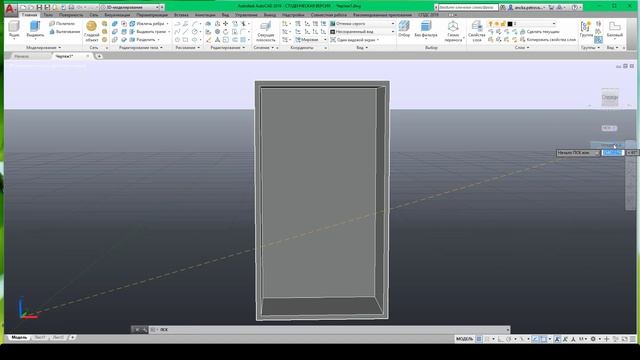Click the black layer color swatch
640x360 pixels.
point(510,24)
